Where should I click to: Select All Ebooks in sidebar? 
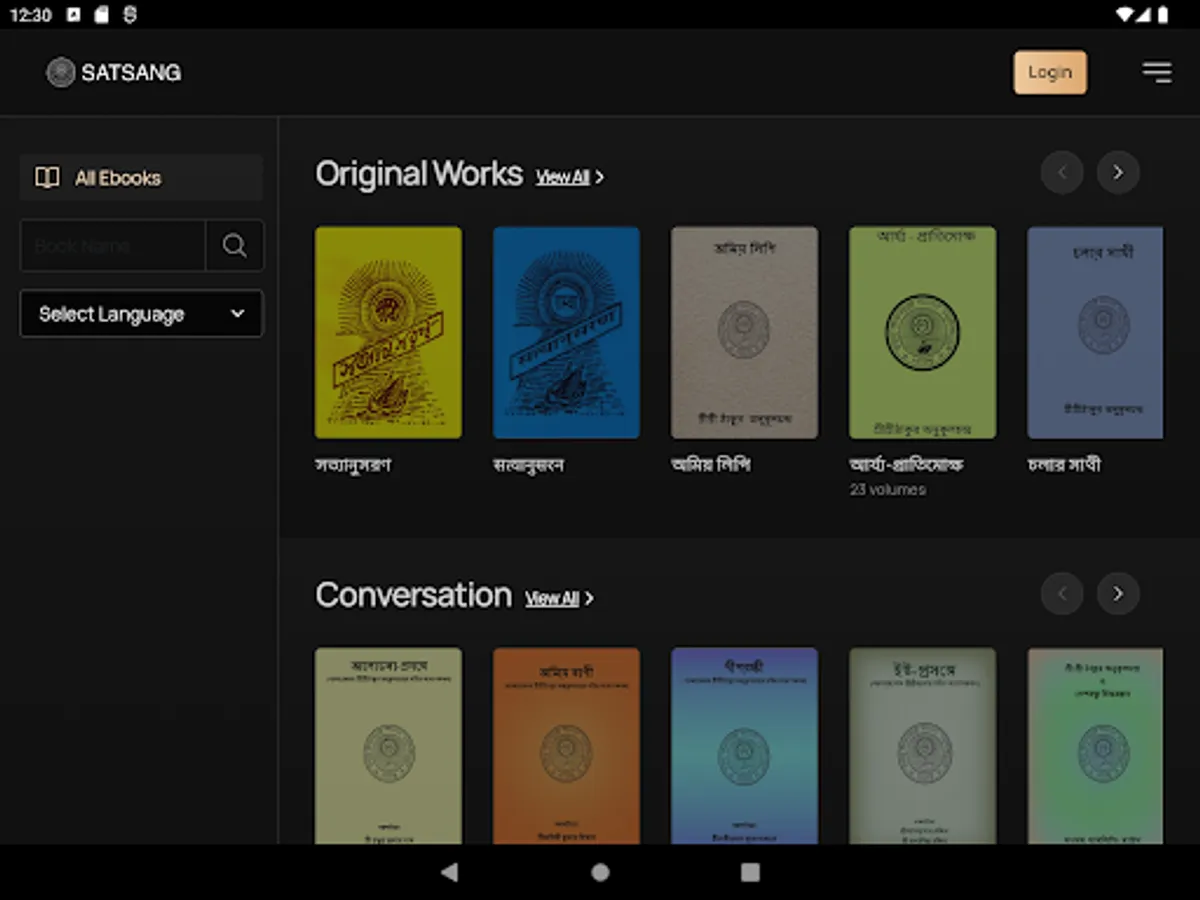(x=141, y=178)
